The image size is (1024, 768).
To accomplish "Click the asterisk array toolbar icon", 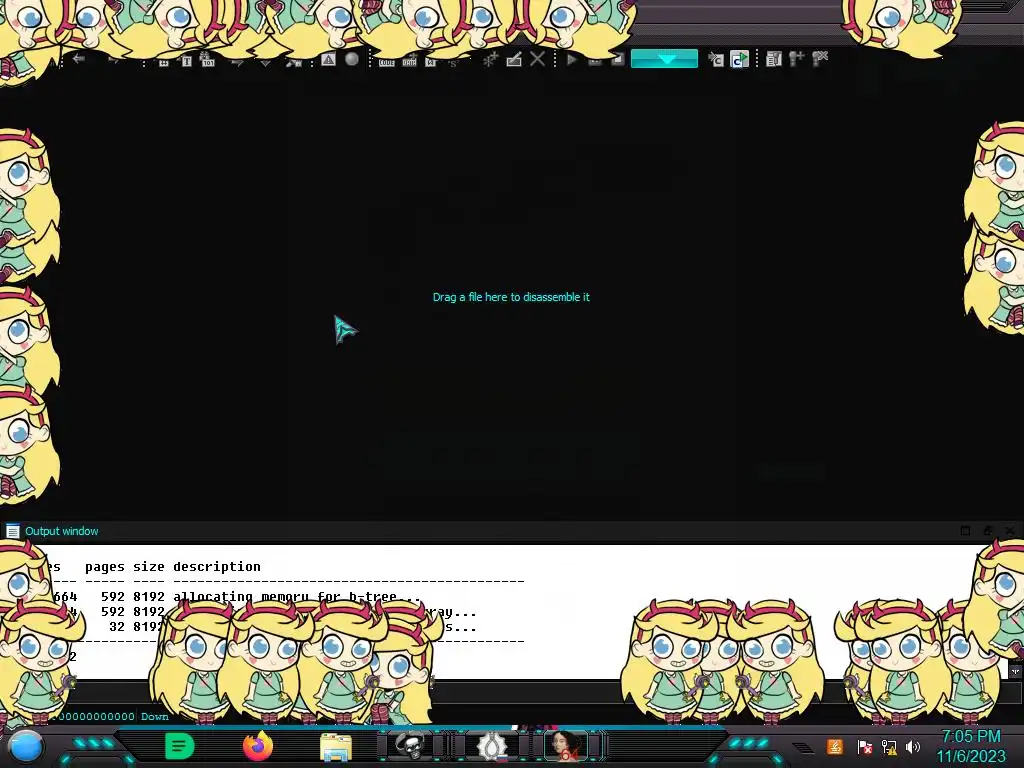I will [x=490, y=59].
